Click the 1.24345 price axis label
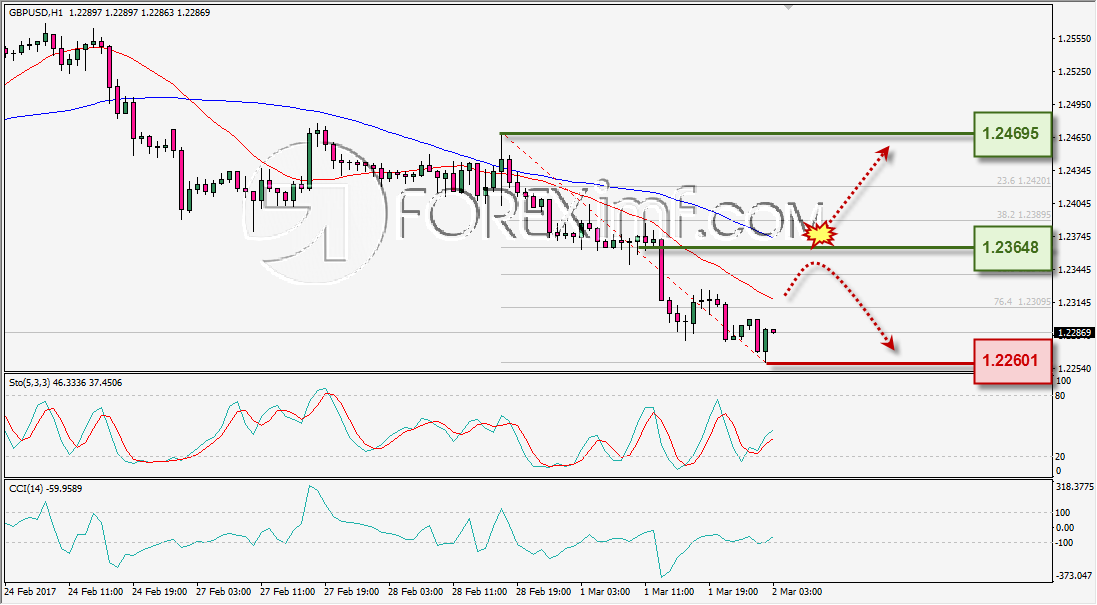 click(1075, 171)
